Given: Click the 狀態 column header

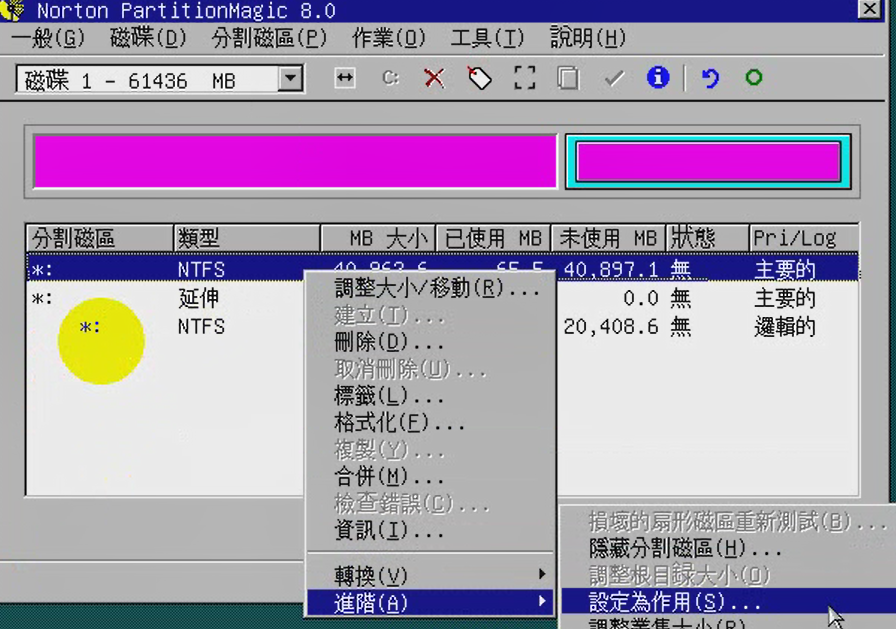Looking at the screenshot, I should tap(707, 238).
